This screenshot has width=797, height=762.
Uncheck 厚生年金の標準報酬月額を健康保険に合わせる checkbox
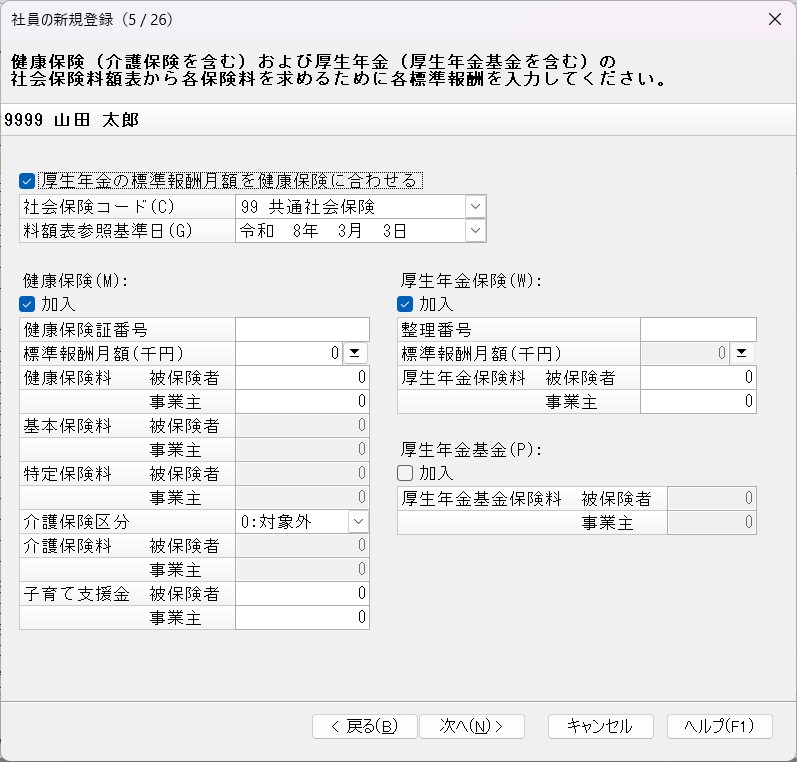[x=27, y=181]
